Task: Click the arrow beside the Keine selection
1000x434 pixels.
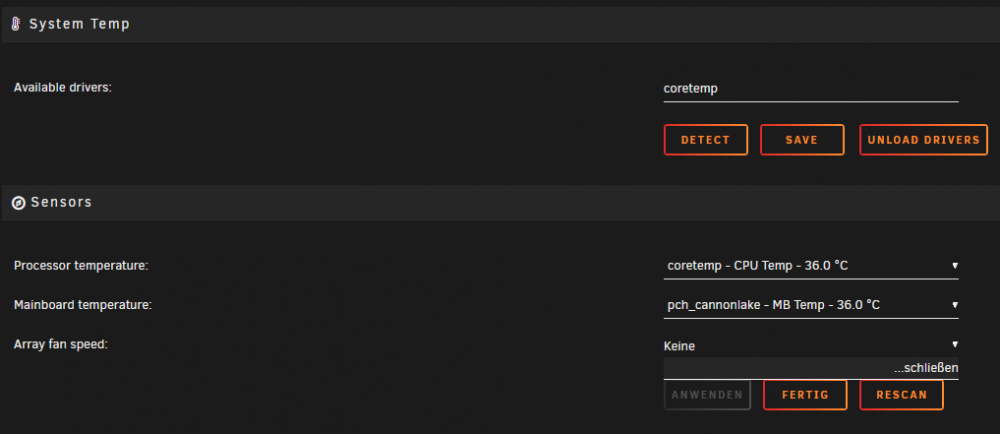Action: coord(955,344)
